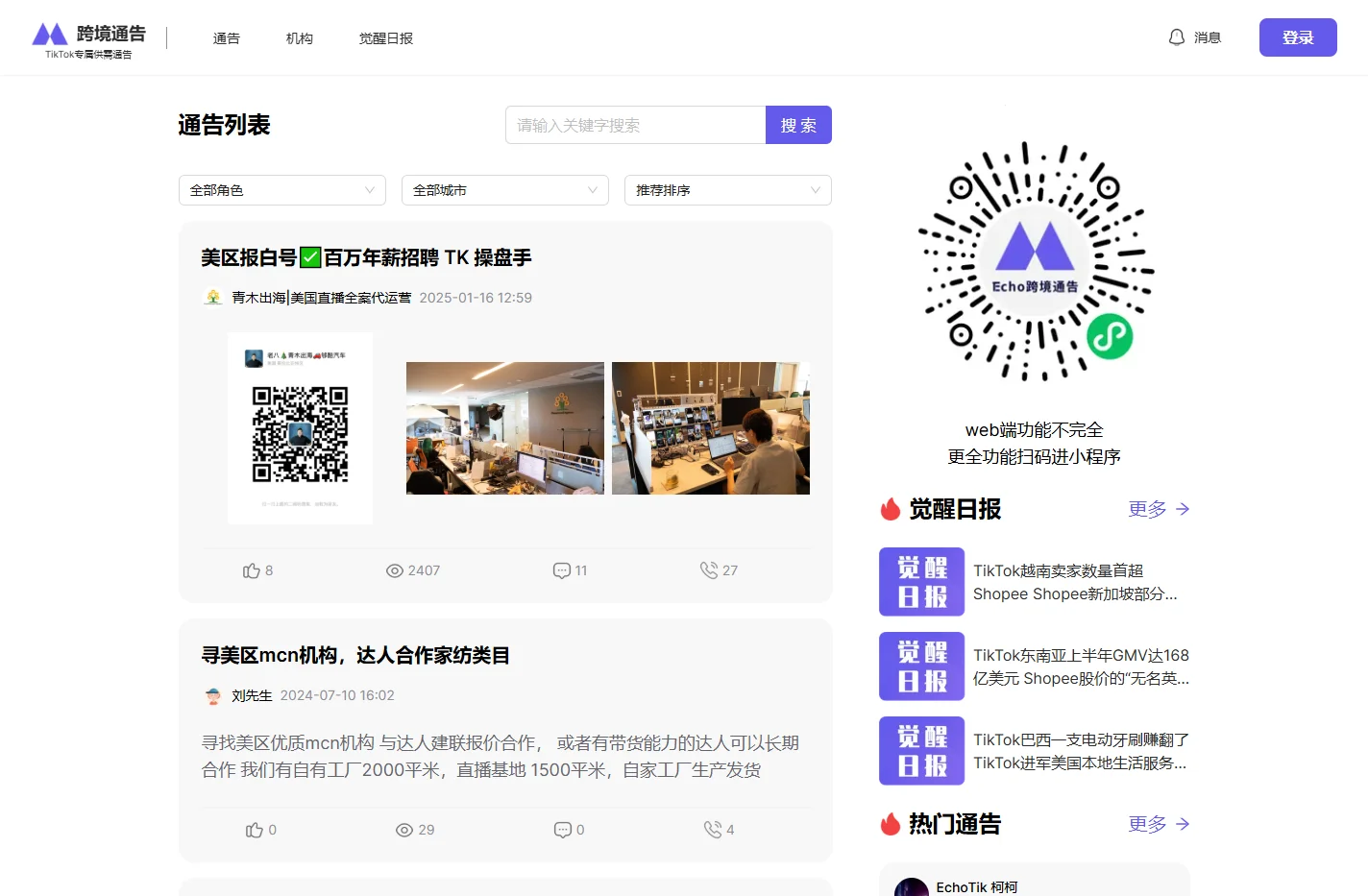Click the EchoTik 柯柯 avatar
1368x896 pixels.
coord(912,887)
